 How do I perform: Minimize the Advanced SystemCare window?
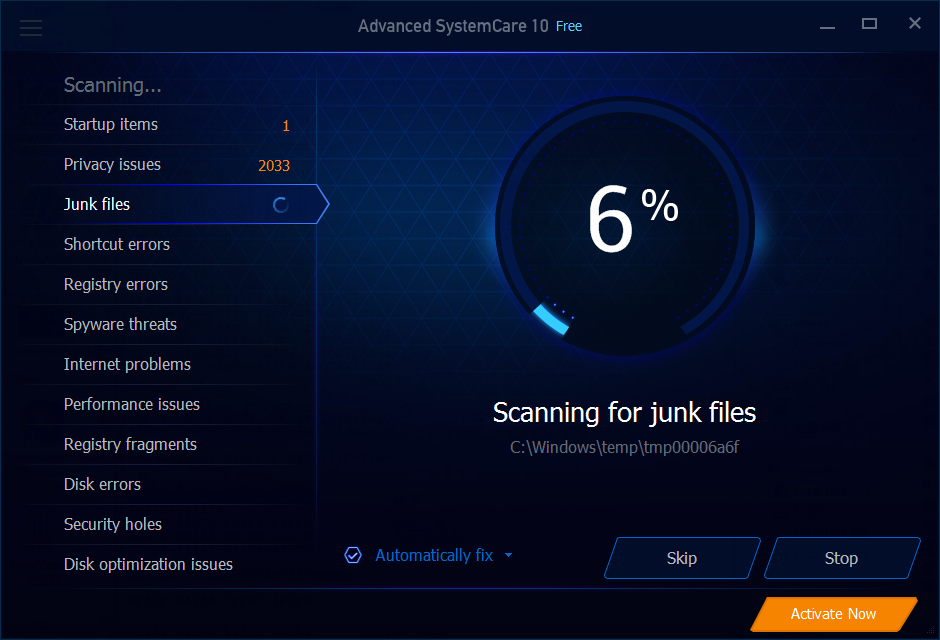[827, 25]
